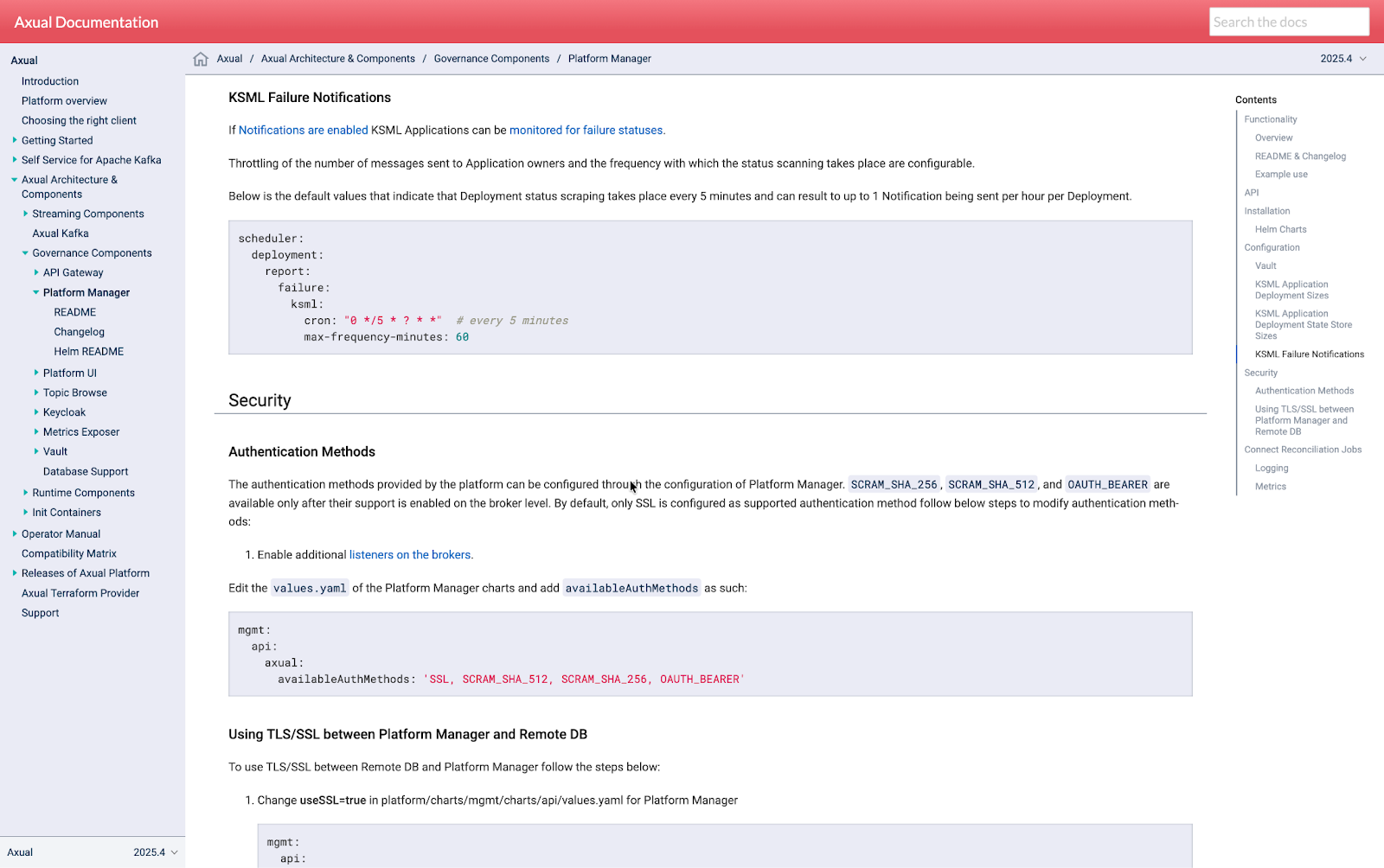This screenshot has width=1384, height=868.
Task: Click the KSML Failure Notifications heading
Action: [x=310, y=98]
